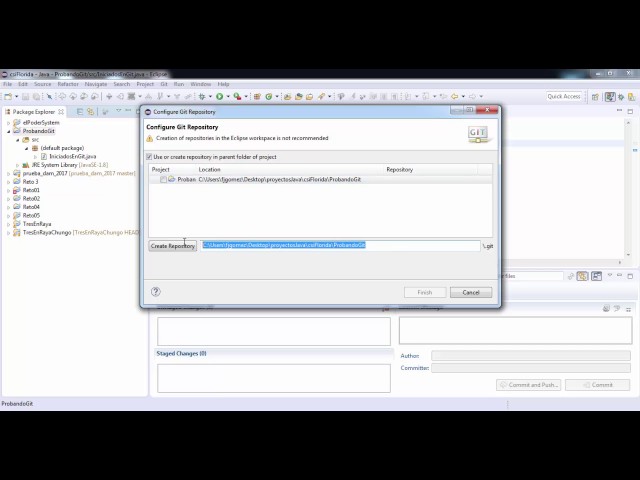The image size is (640, 480).
Task: Click the Create Repository button
Action: (173, 246)
